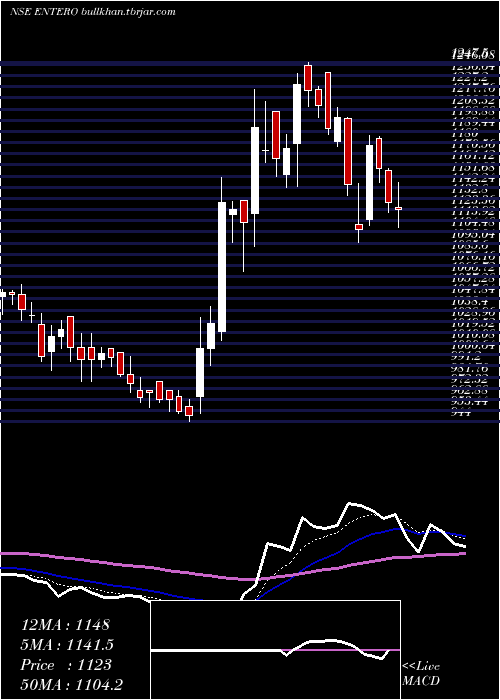500x700 pixels.
Task: Click the 50MA : 1104.2 value
Action: coord(72,685)
